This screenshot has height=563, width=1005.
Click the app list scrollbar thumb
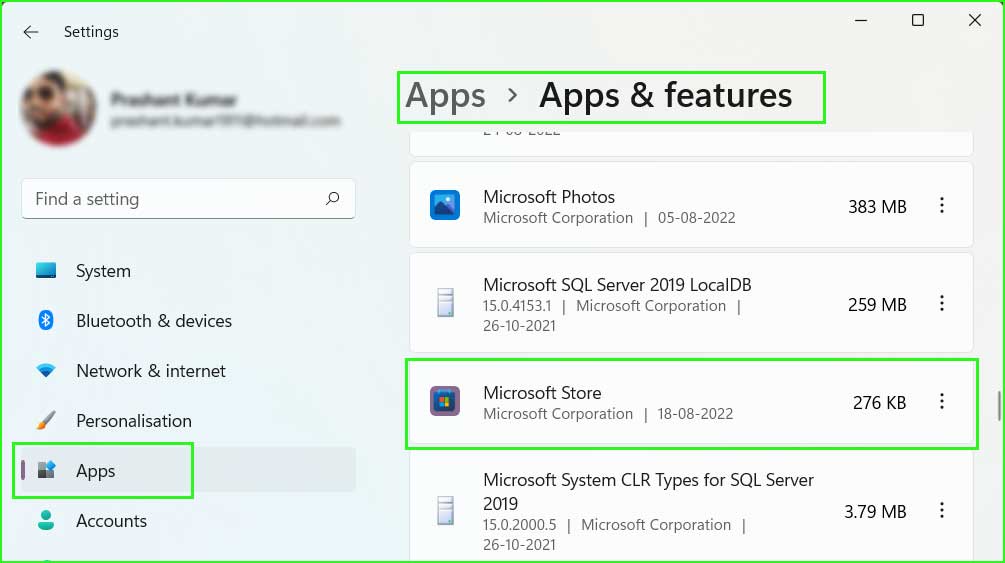(999, 405)
